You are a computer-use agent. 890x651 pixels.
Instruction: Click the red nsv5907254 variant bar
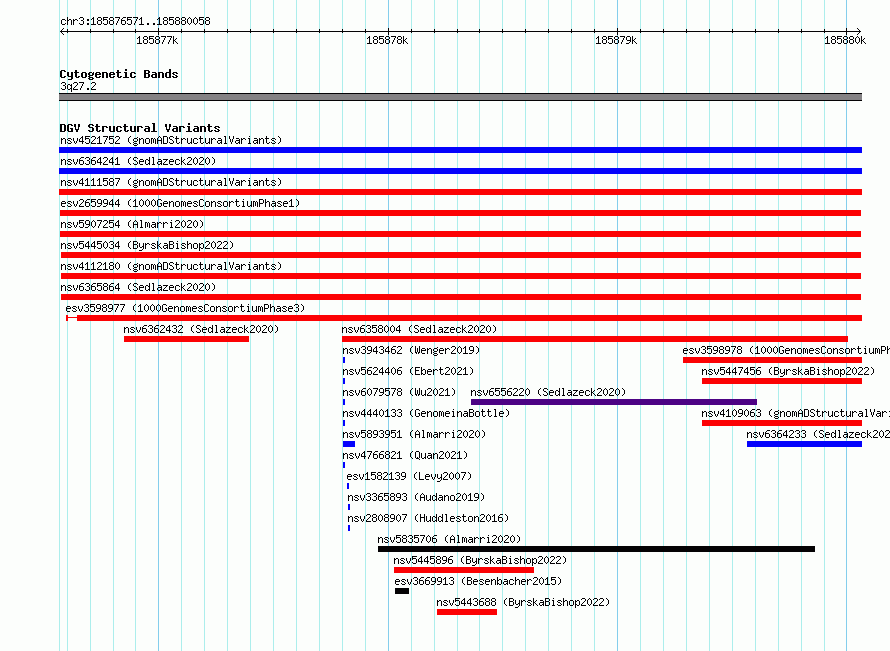pyautogui.click(x=460, y=234)
